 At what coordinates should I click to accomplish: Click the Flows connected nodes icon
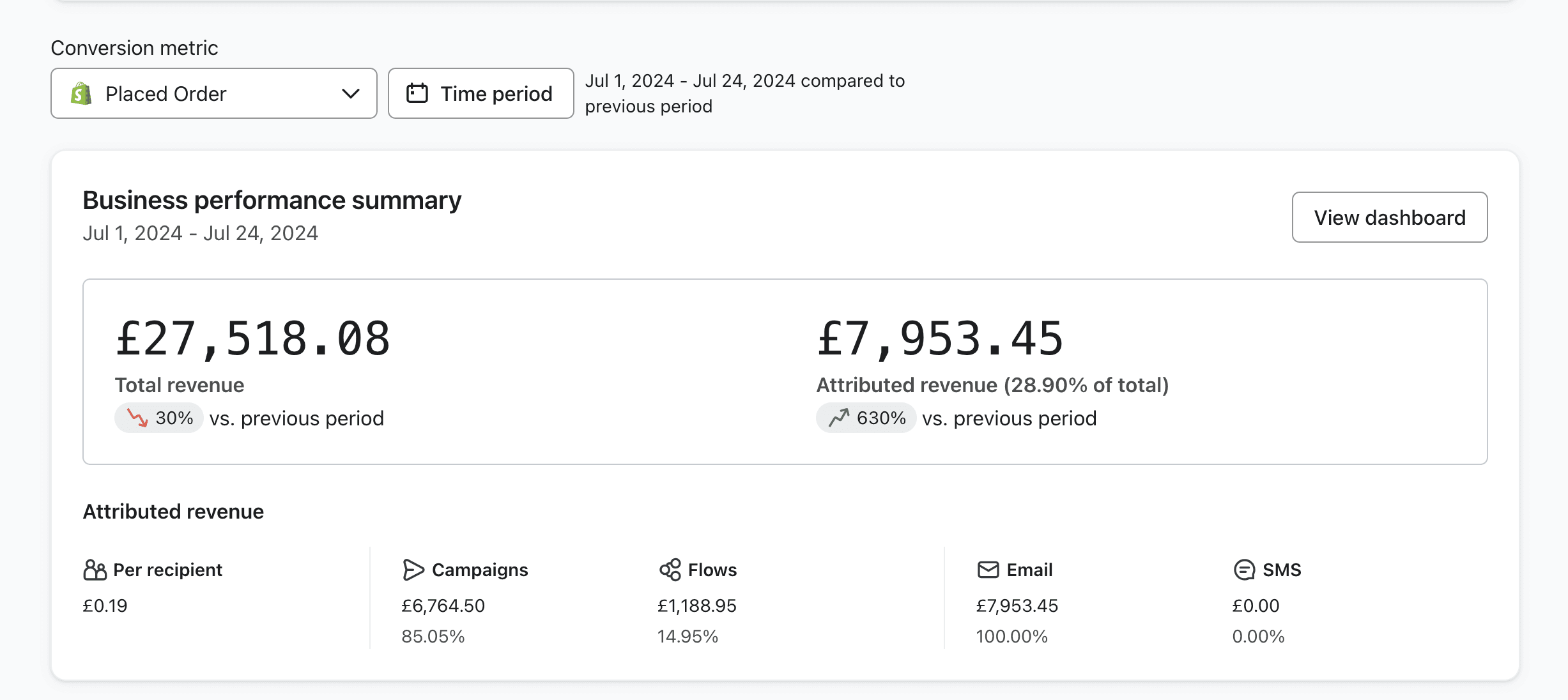click(x=670, y=570)
